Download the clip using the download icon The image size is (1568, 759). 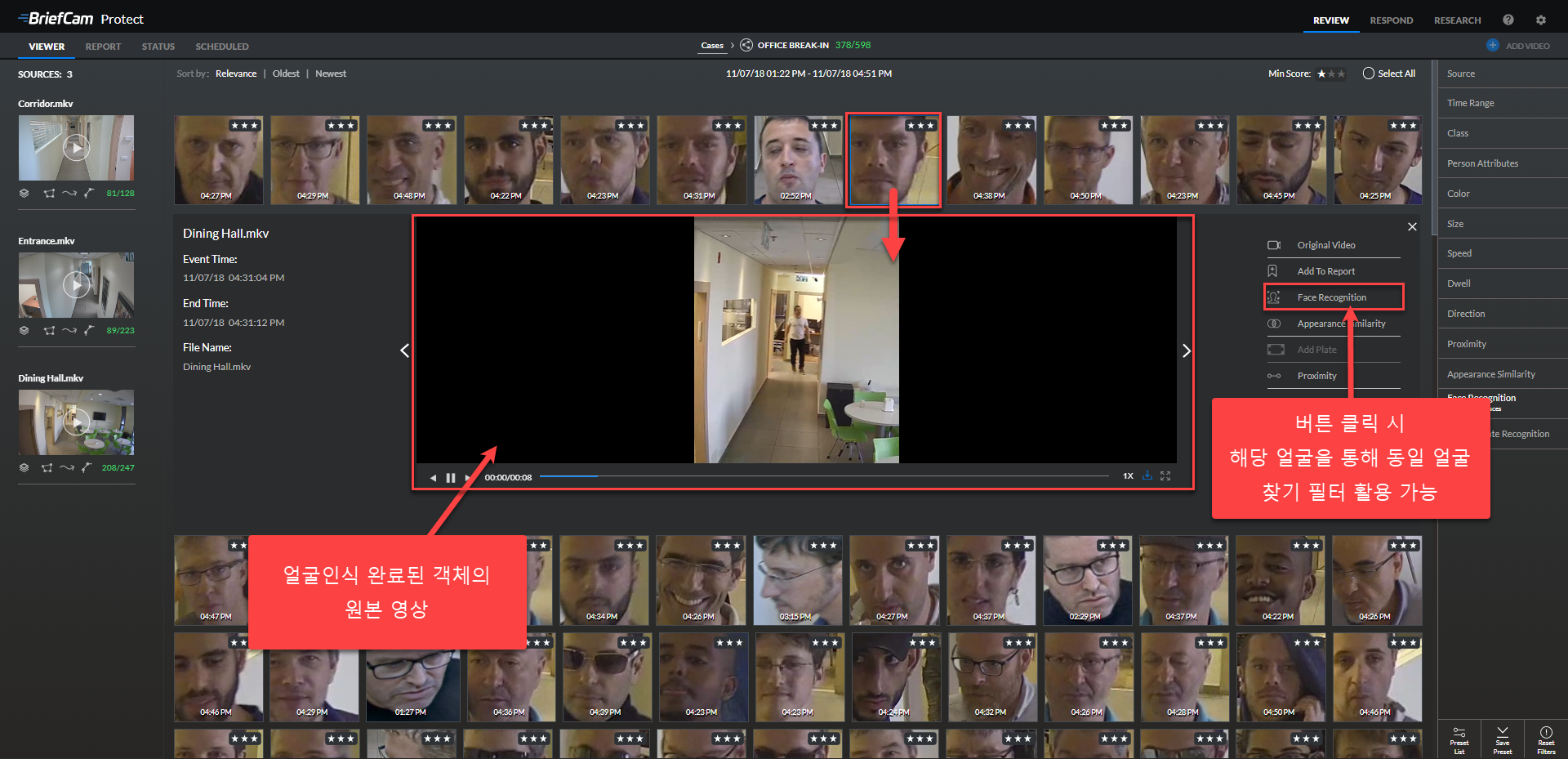click(1147, 475)
